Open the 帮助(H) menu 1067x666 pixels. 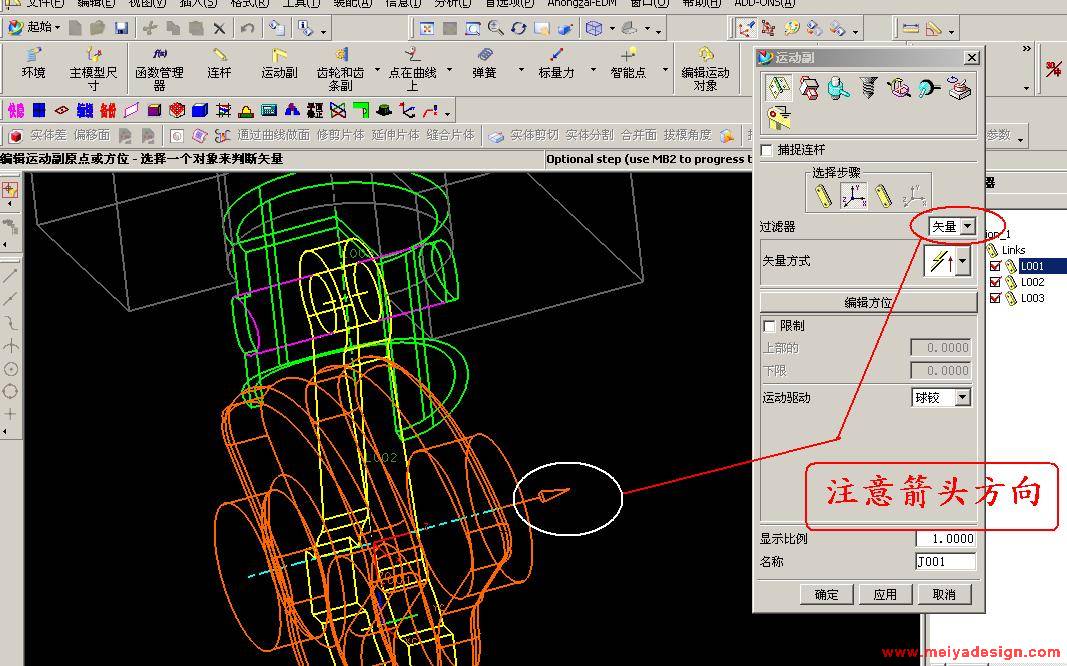pyautogui.click(x=701, y=3)
